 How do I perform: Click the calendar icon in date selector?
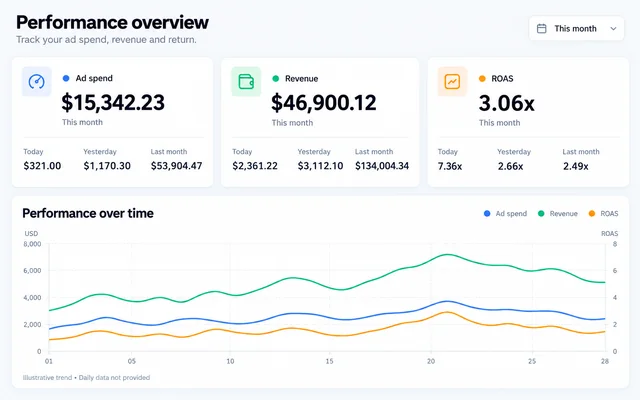pos(542,29)
